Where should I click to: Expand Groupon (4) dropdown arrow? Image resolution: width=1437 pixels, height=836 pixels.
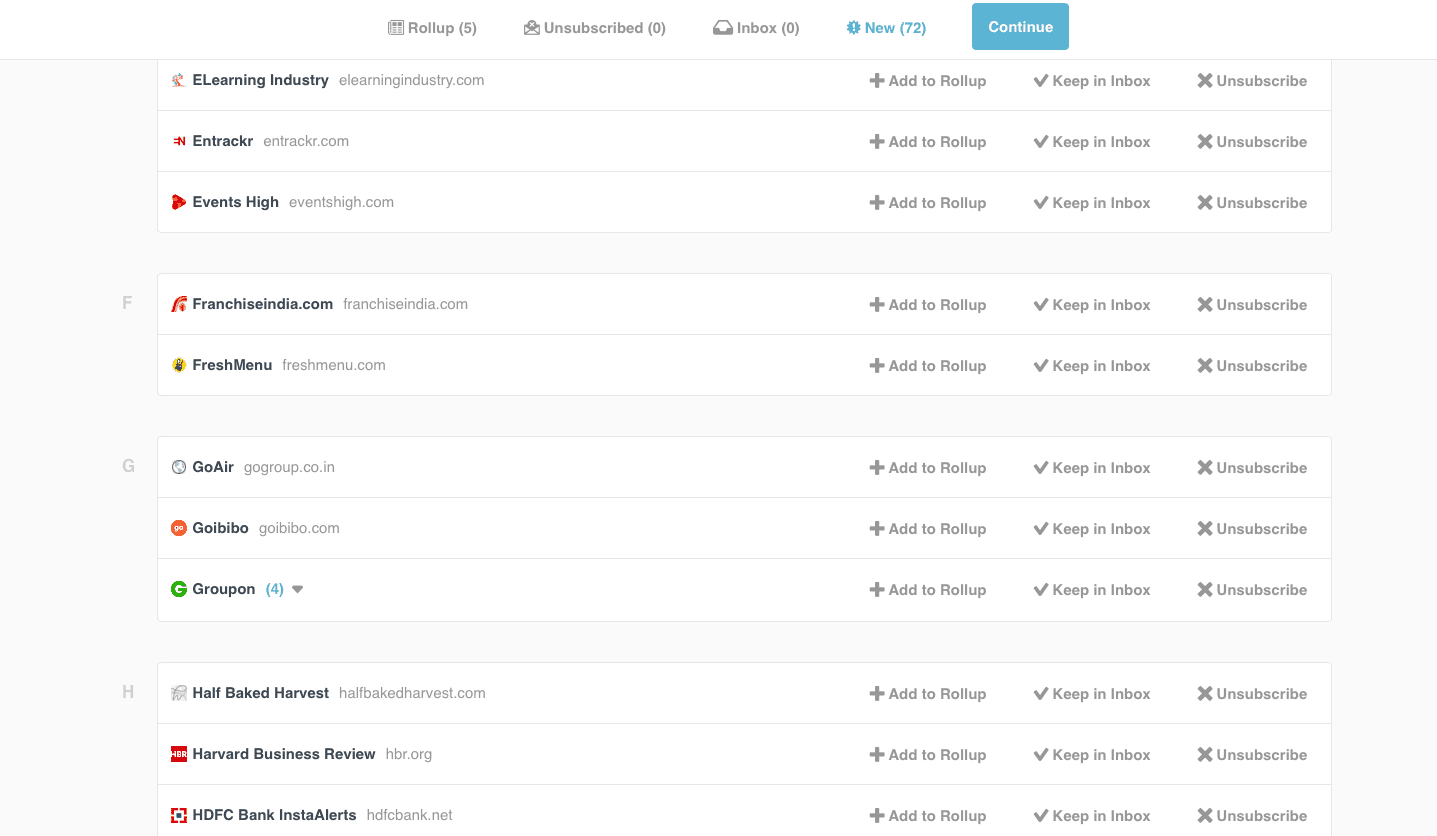point(297,590)
